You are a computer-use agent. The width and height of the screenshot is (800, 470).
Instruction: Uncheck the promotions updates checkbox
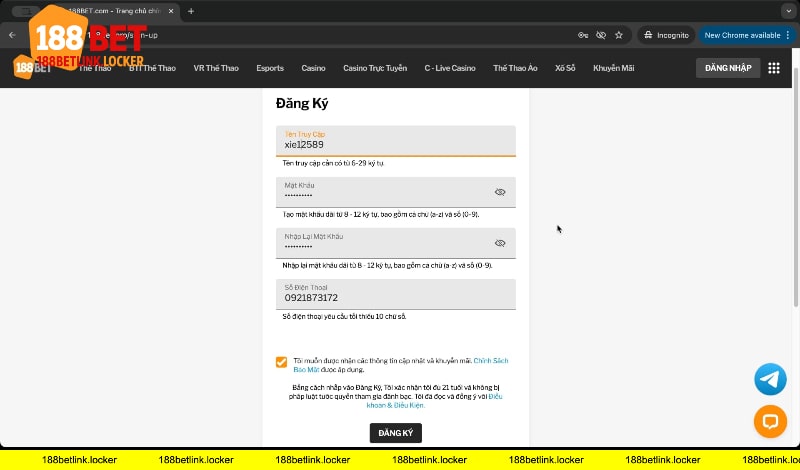pos(282,362)
